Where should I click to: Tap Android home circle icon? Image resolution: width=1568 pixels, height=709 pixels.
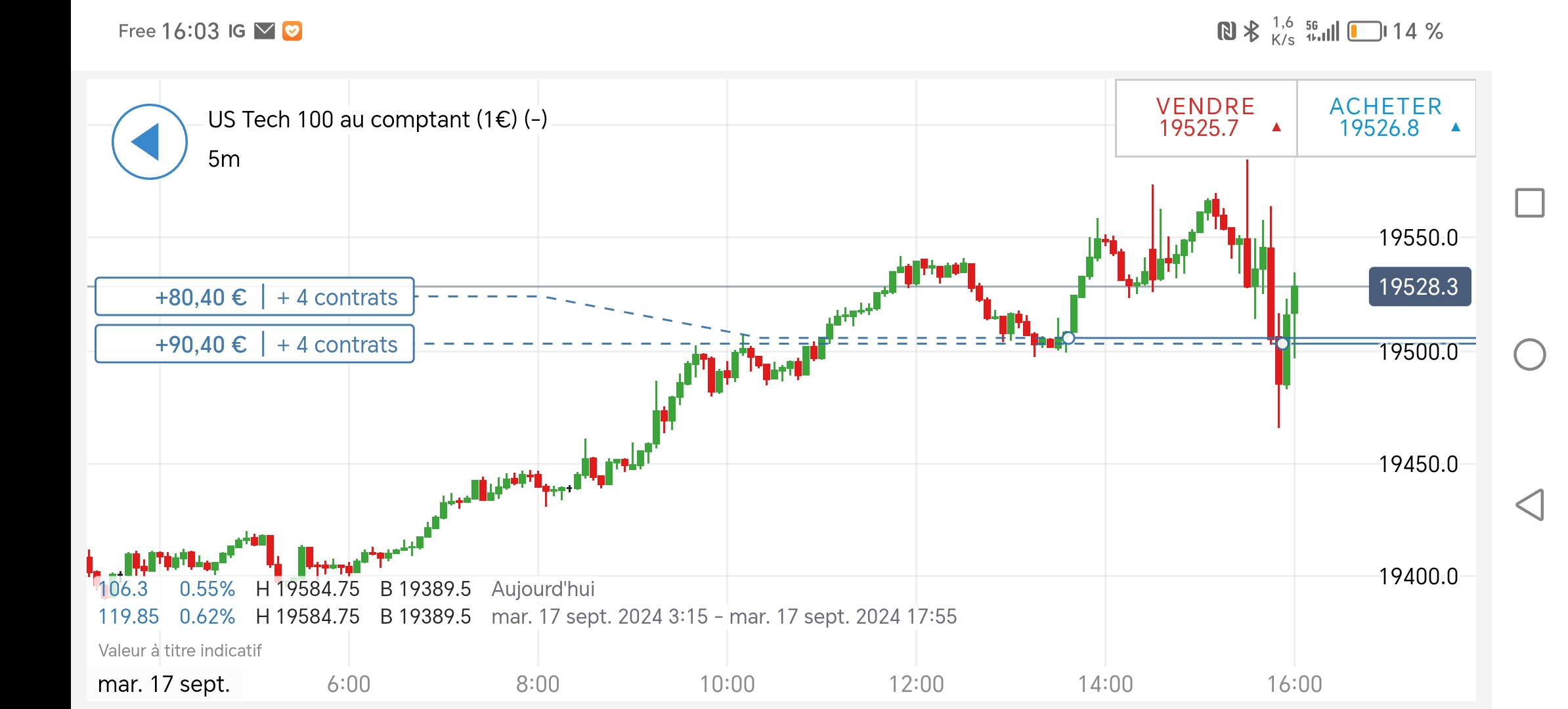tap(1529, 354)
